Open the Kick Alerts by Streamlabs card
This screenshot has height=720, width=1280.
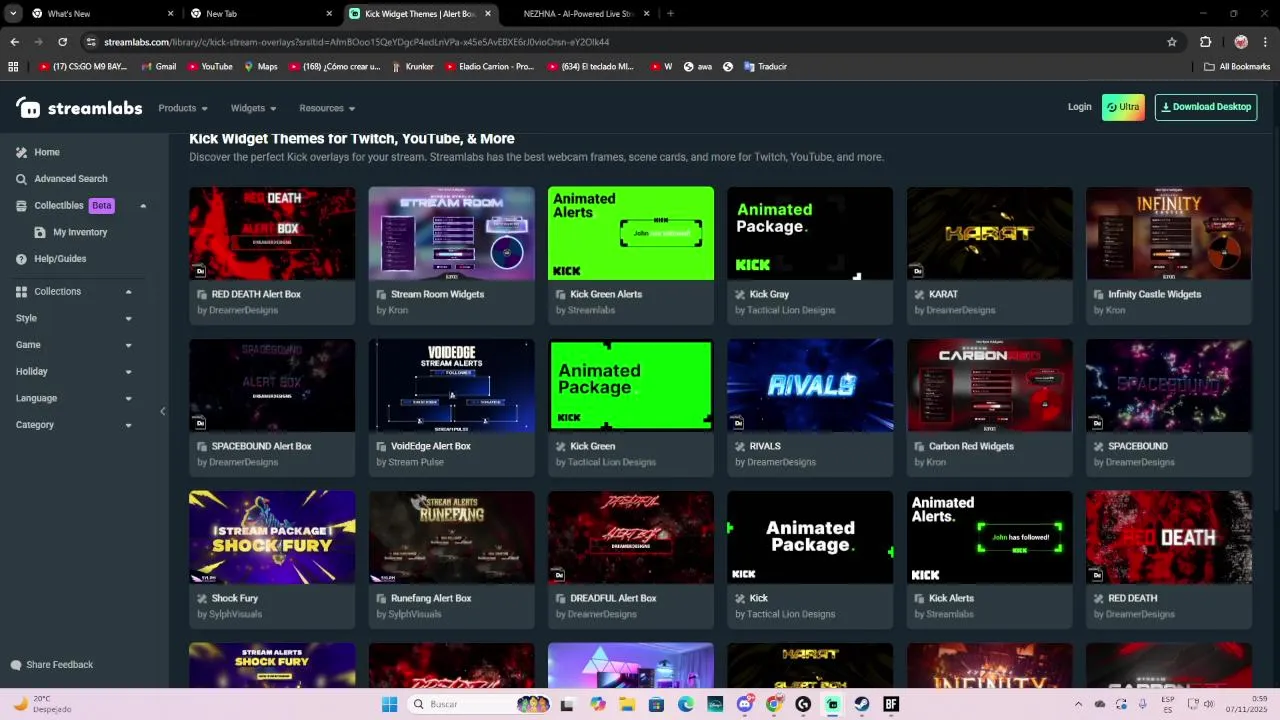[989, 559]
